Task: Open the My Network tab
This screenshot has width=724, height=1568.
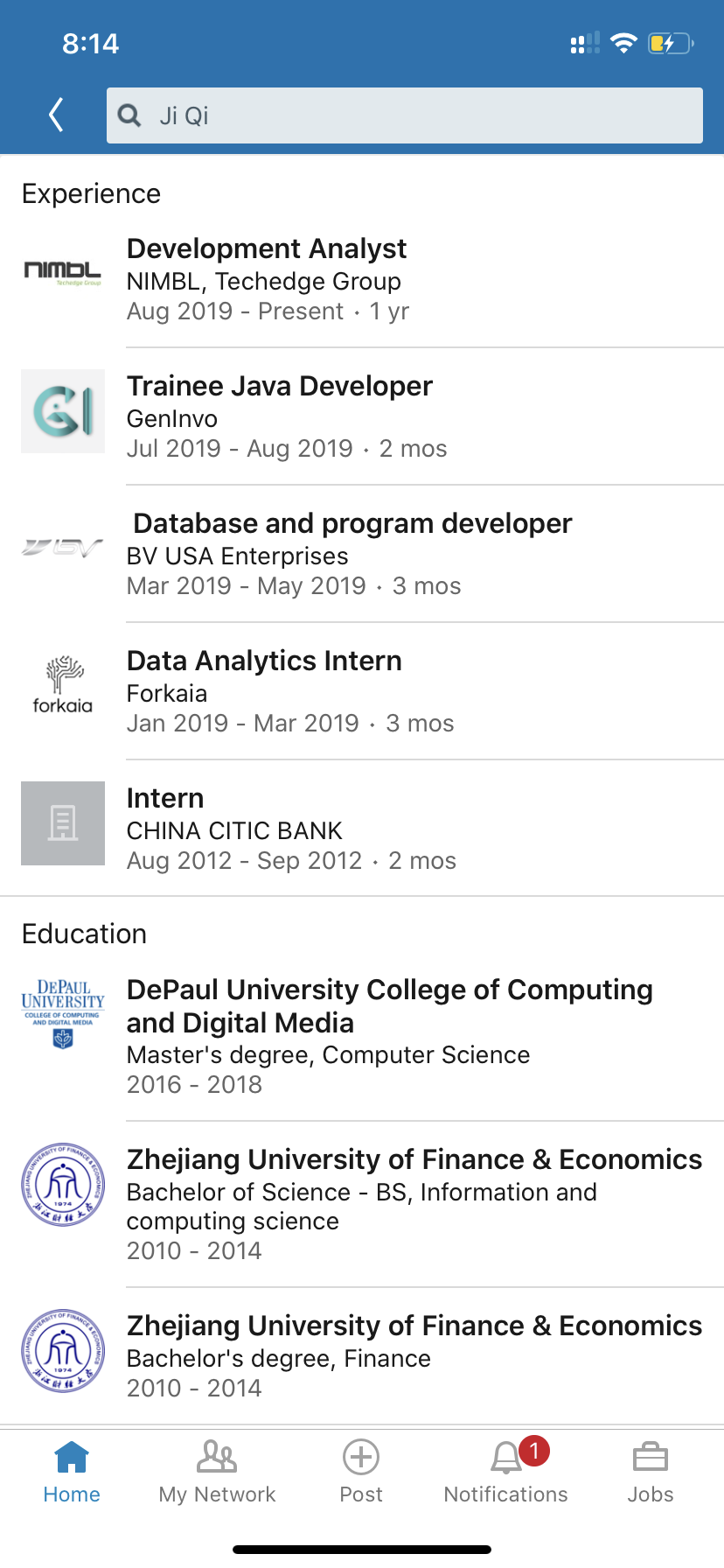Action: coord(217,1472)
